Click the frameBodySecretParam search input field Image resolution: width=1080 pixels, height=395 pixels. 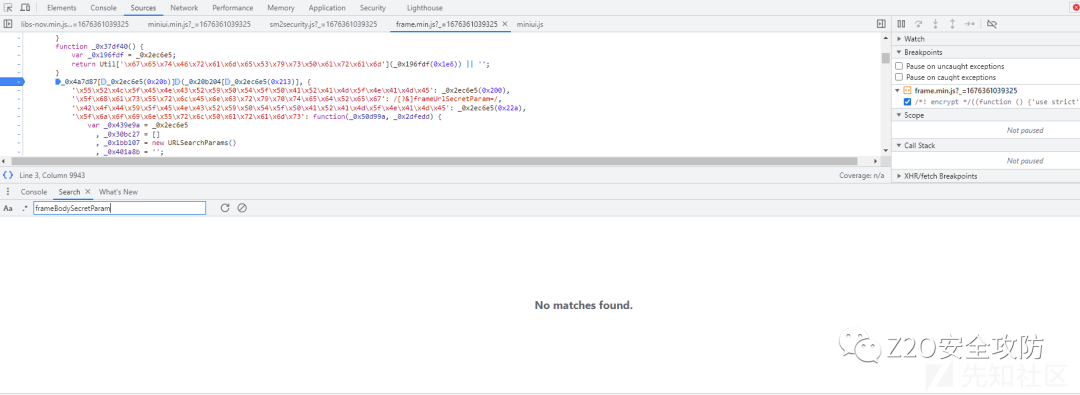pyautogui.click(x=119, y=208)
